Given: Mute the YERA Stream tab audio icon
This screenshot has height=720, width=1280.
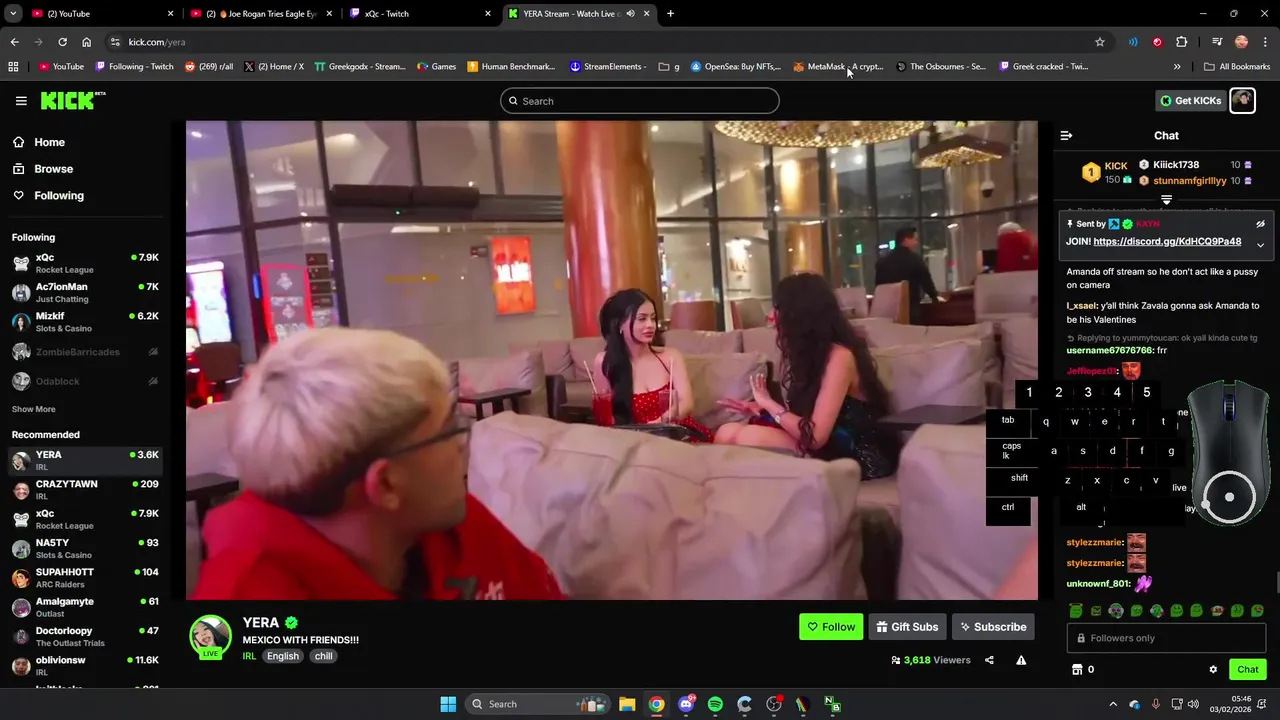Looking at the screenshot, I should coord(630,13).
